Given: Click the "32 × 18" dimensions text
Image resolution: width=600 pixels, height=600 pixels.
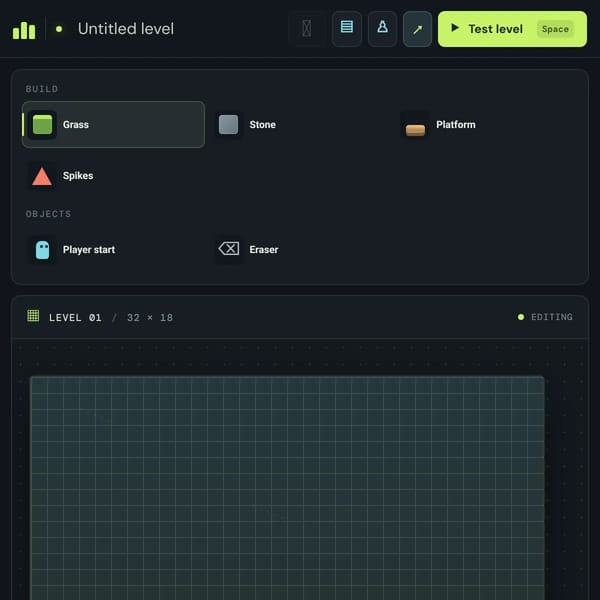Looking at the screenshot, I should tap(150, 318).
